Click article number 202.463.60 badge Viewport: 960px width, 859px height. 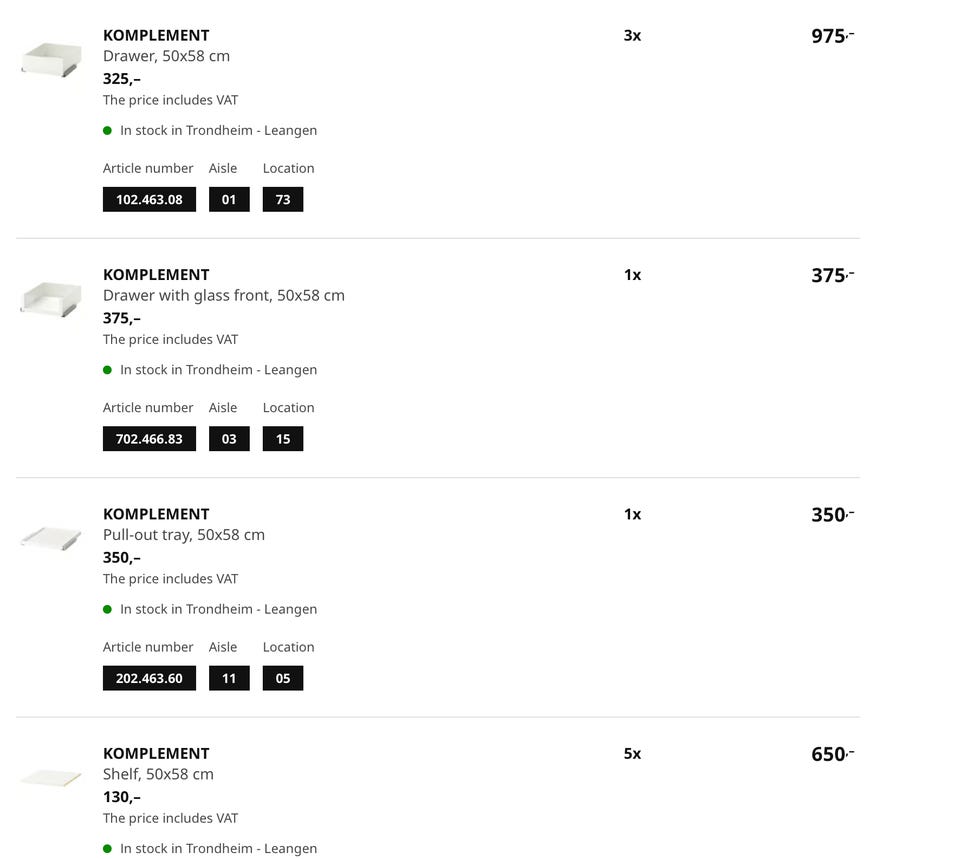(x=149, y=678)
